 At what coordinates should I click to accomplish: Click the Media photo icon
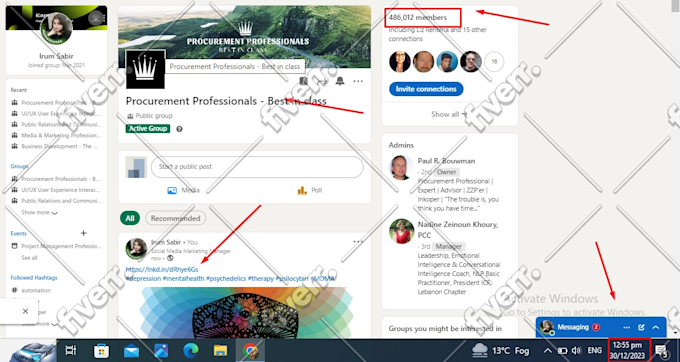[x=172, y=190]
